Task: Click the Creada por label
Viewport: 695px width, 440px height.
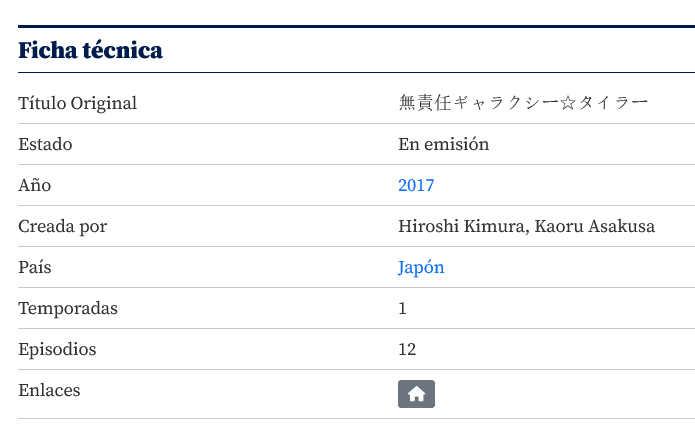Action: [x=62, y=226]
